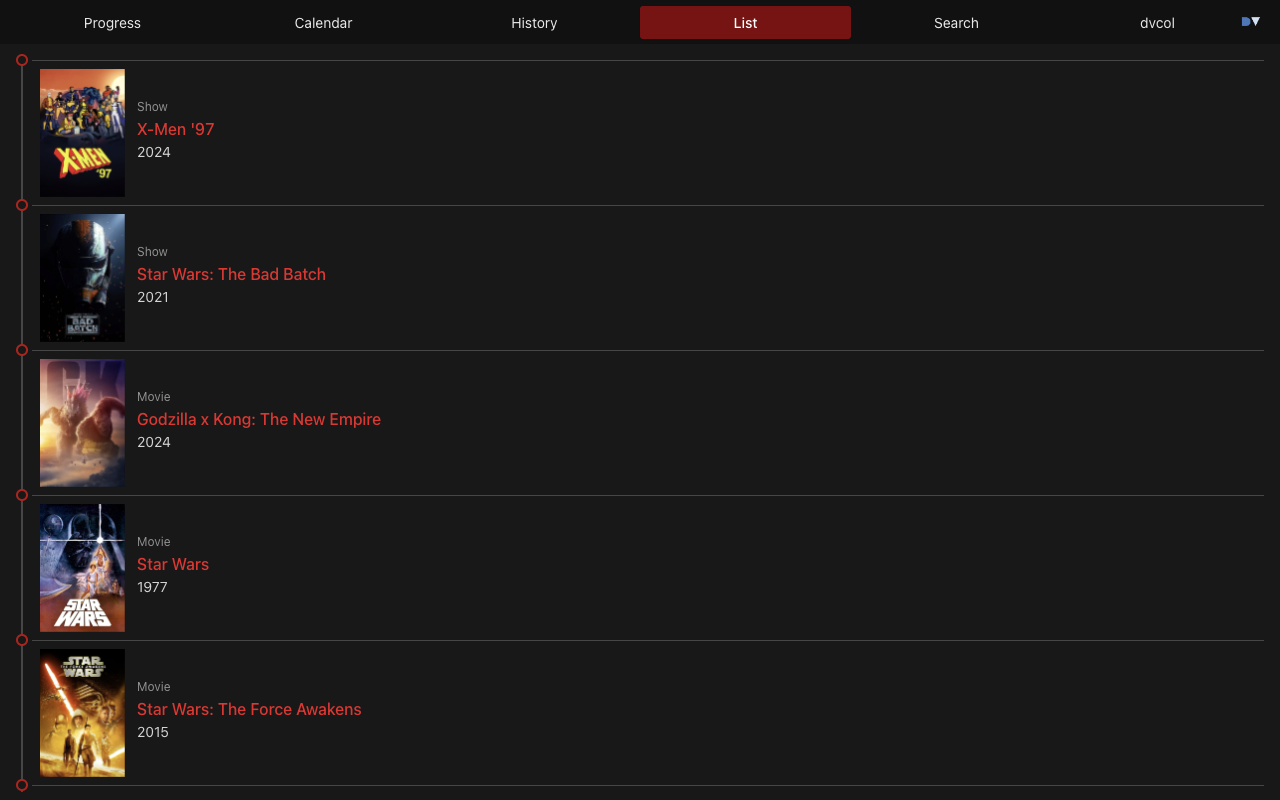The image size is (1280, 800).
Task: Click the blue avatar logo icon
Action: 1243,20
